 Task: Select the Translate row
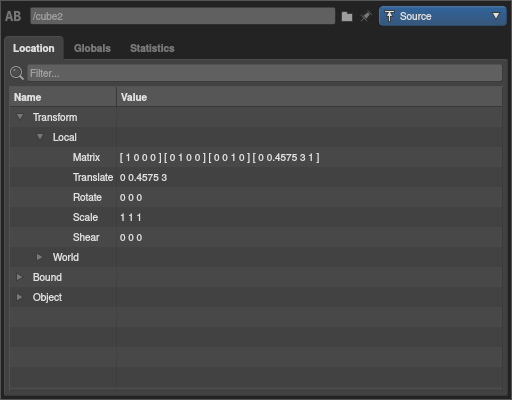point(256,177)
